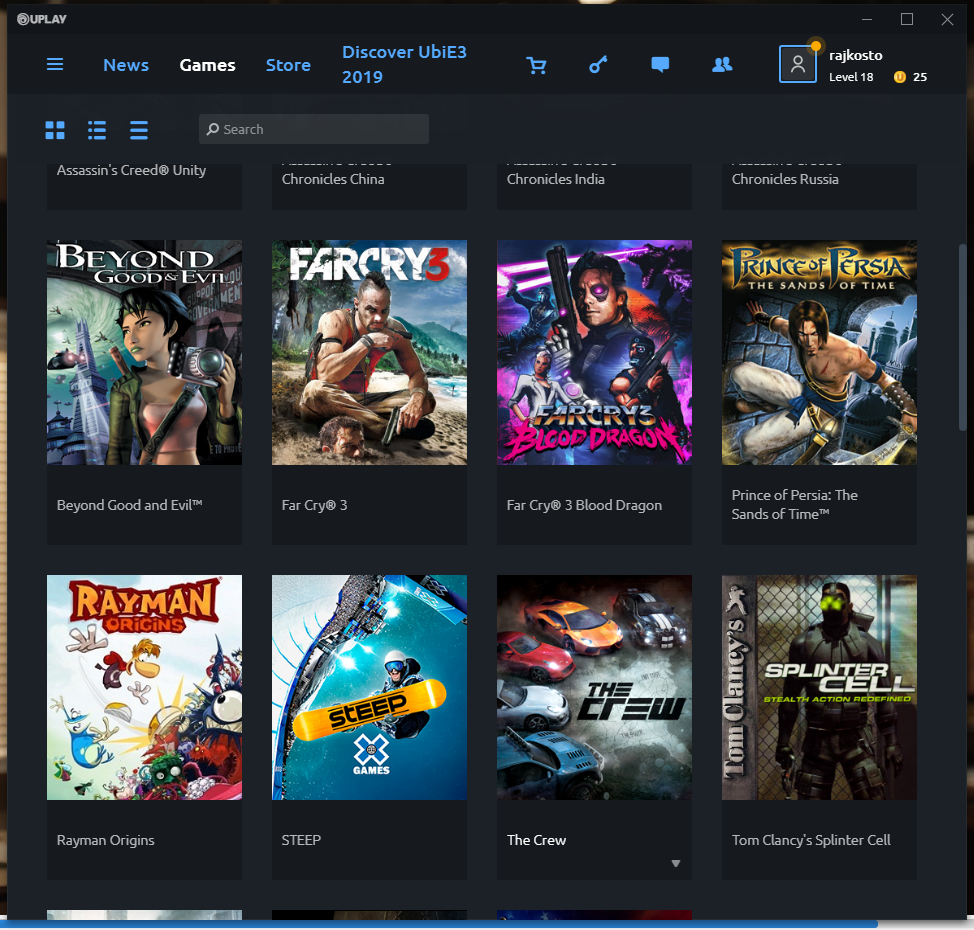Image resolution: width=974 pixels, height=930 pixels.
Task: Open the shopping cart icon
Action: coord(537,65)
